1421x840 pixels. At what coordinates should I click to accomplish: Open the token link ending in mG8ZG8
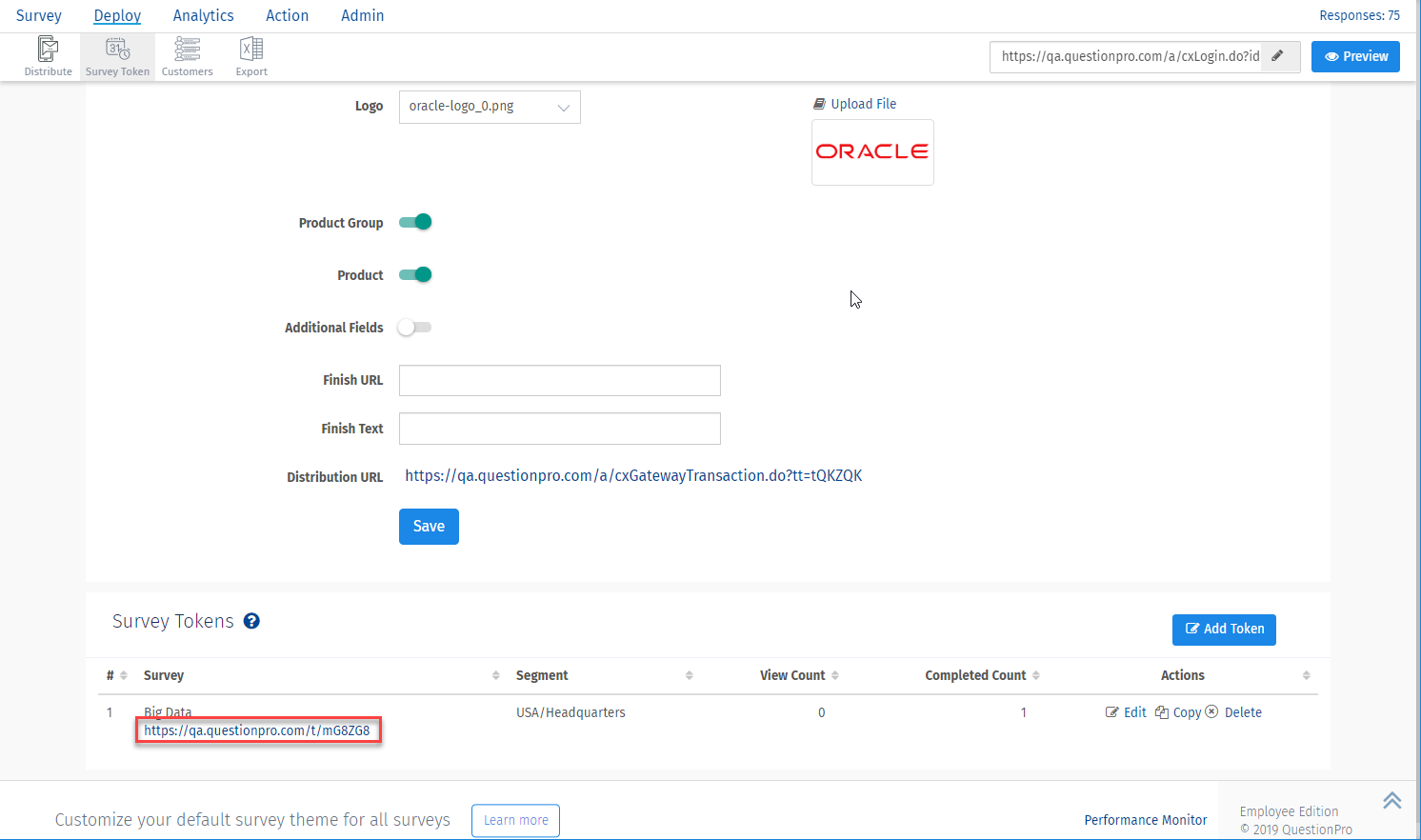point(257,730)
